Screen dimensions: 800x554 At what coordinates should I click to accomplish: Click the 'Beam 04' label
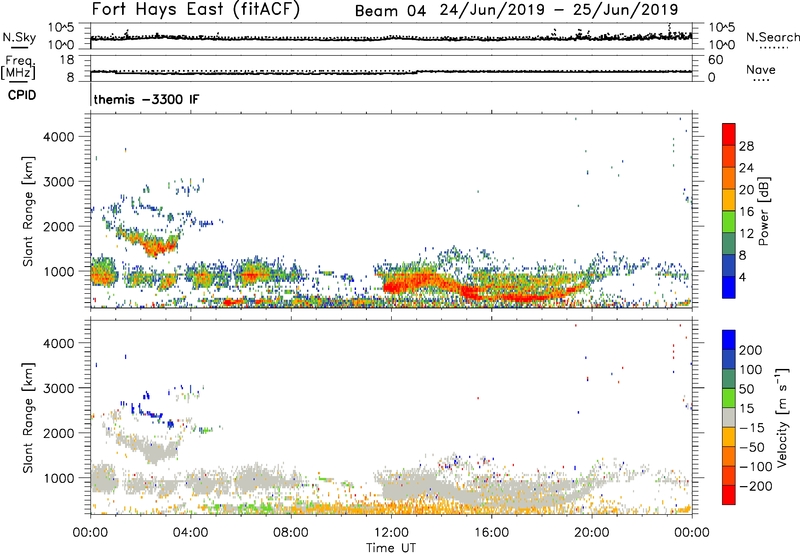[x=390, y=11]
